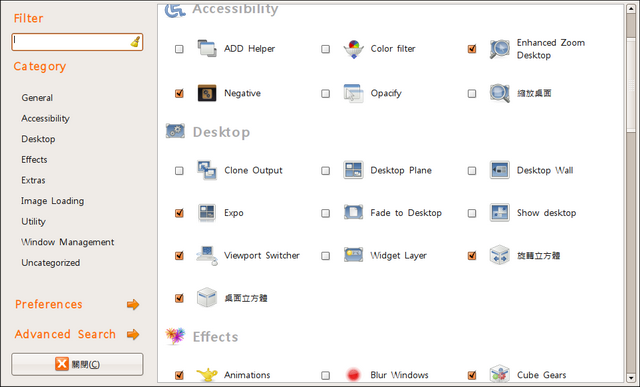Enable the Color filter checkbox
640x387 pixels.
coord(325,49)
